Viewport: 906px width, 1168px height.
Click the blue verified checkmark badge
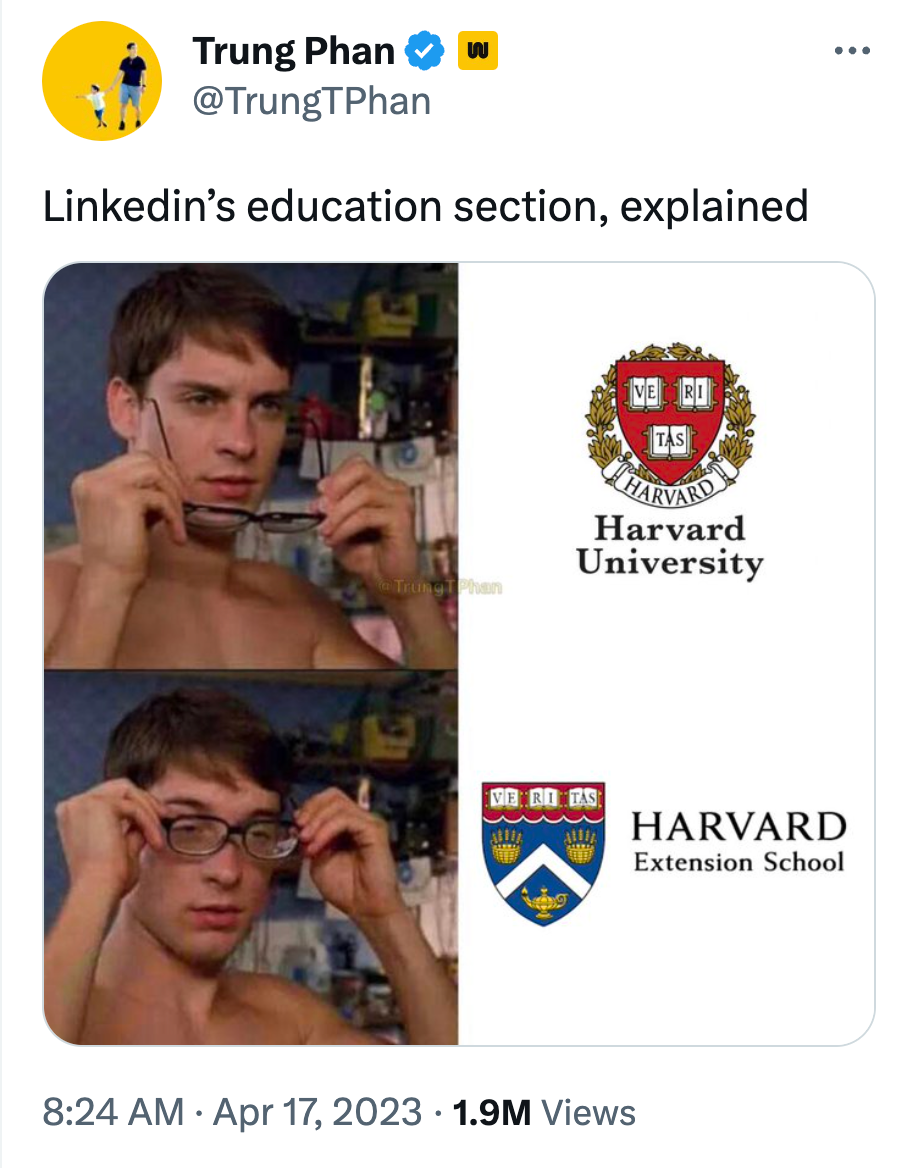tap(424, 51)
